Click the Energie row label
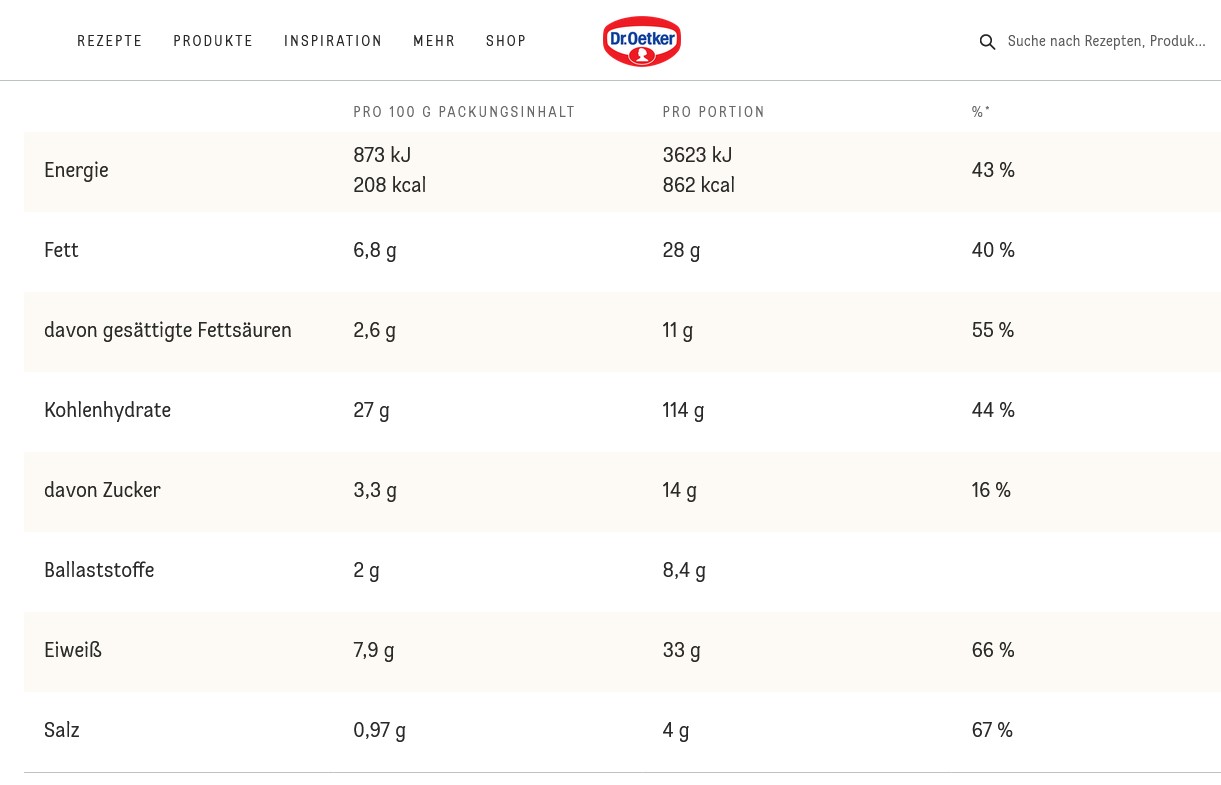This screenshot has width=1221, height=785. pos(76,171)
